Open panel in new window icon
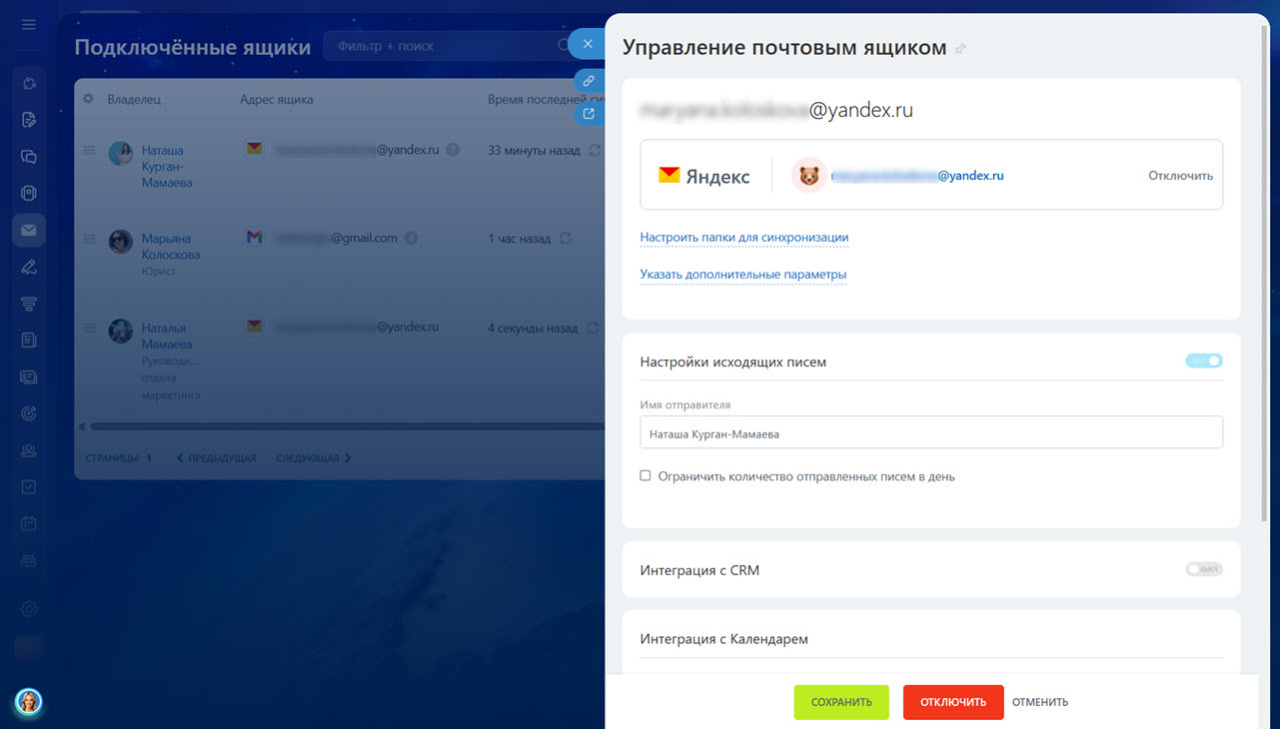The image size is (1280, 729). [x=589, y=114]
